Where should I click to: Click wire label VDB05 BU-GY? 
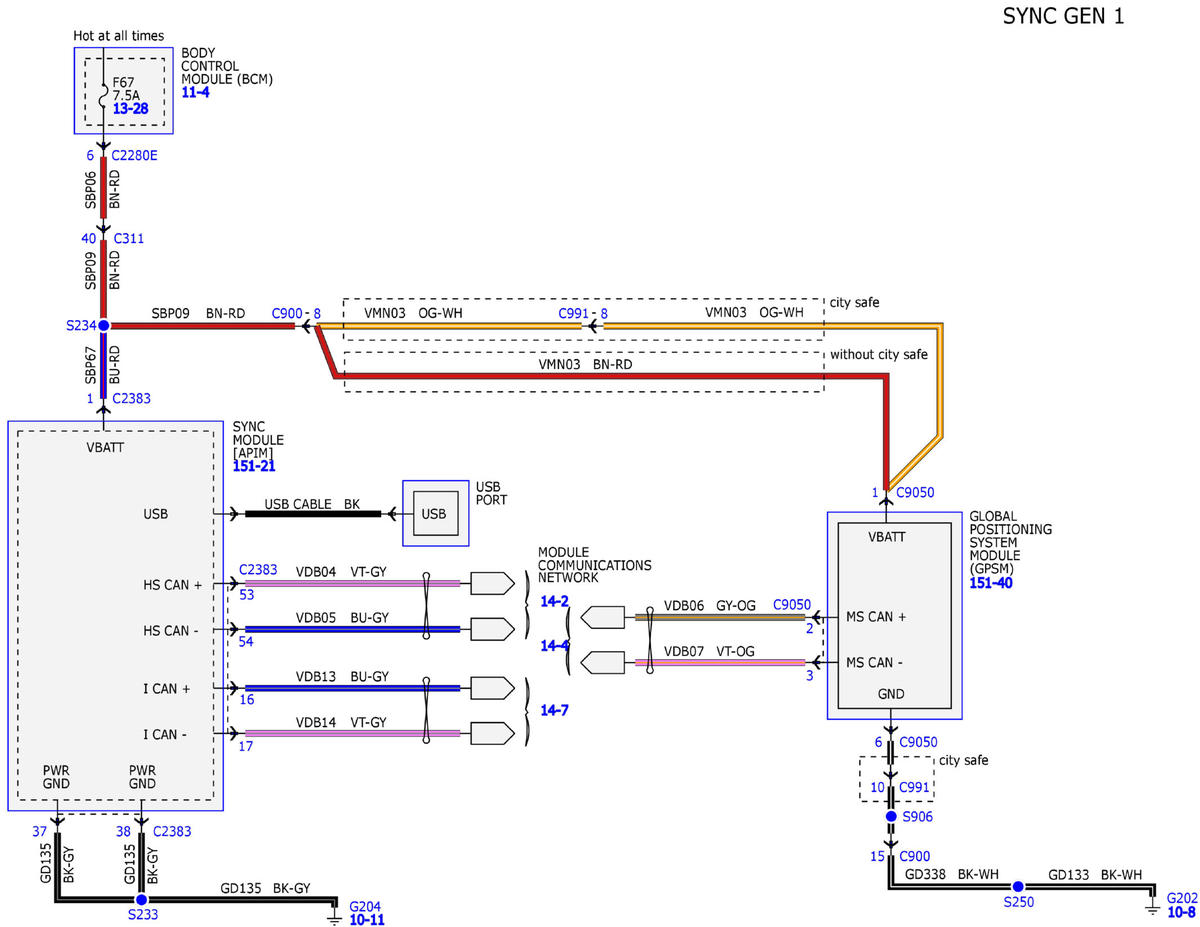click(342, 618)
